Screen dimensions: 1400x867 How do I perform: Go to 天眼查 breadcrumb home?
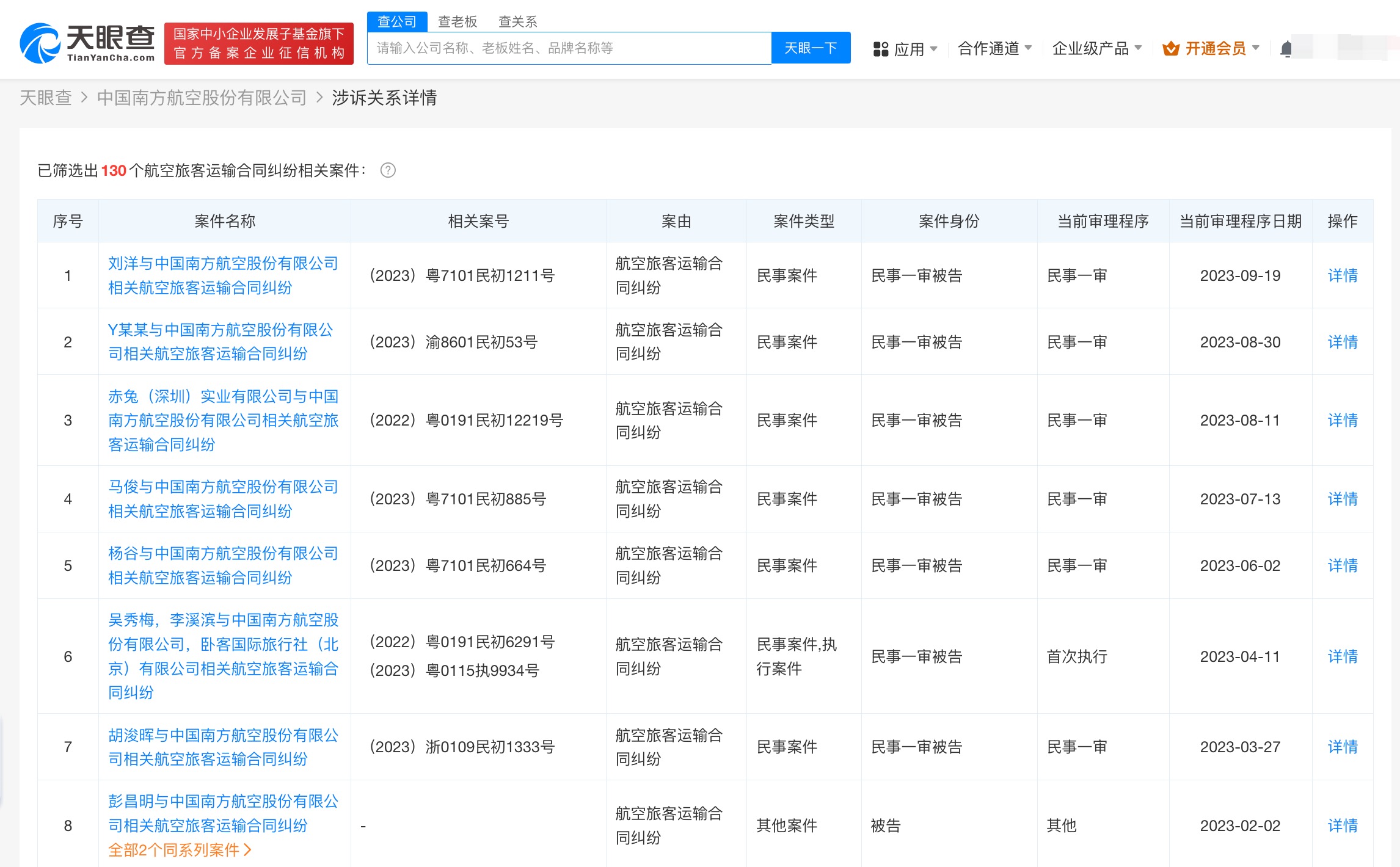tap(46, 98)
